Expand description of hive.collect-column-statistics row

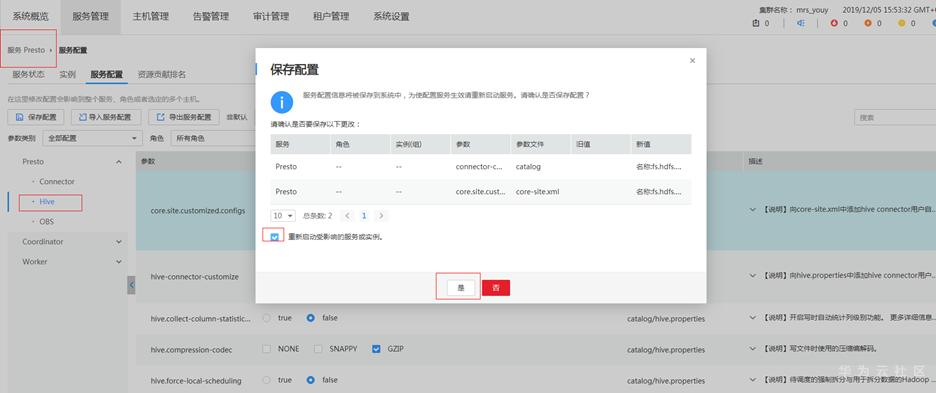point(753,318)
